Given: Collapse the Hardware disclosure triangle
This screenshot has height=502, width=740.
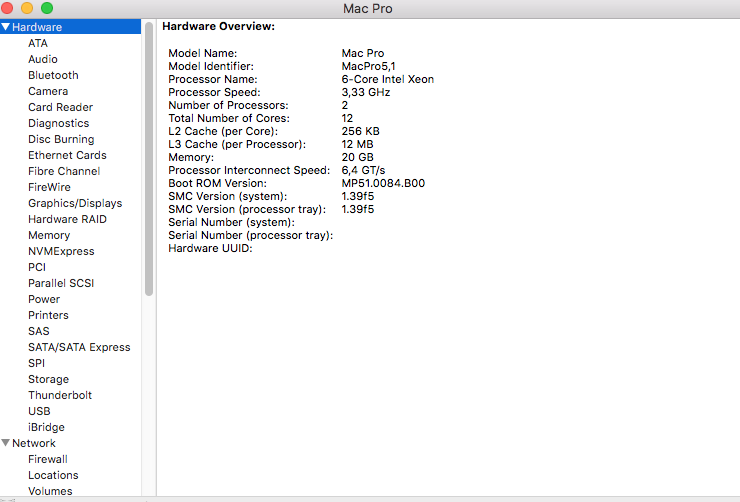Looking at the screenshot, I should click(6, 27).
